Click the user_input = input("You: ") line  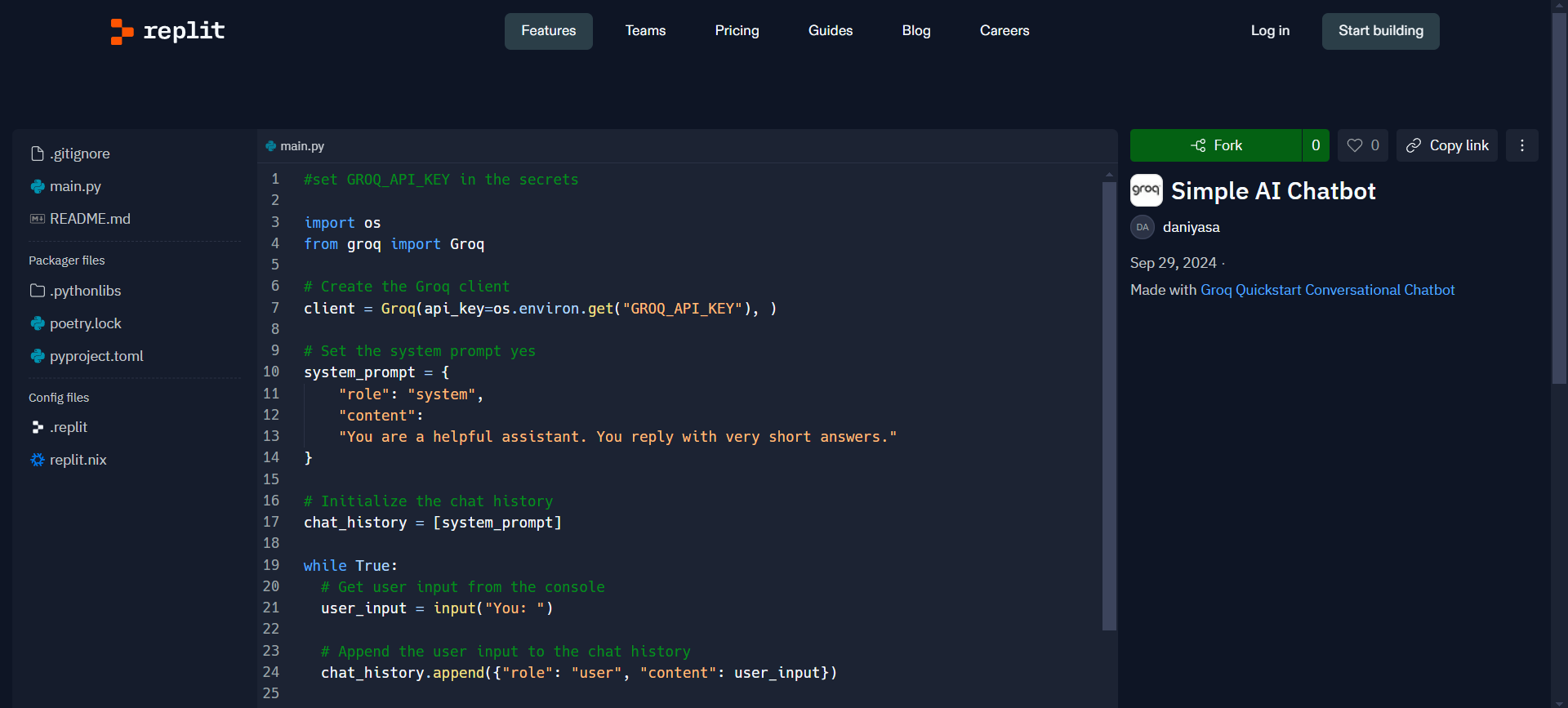[437, 608]
